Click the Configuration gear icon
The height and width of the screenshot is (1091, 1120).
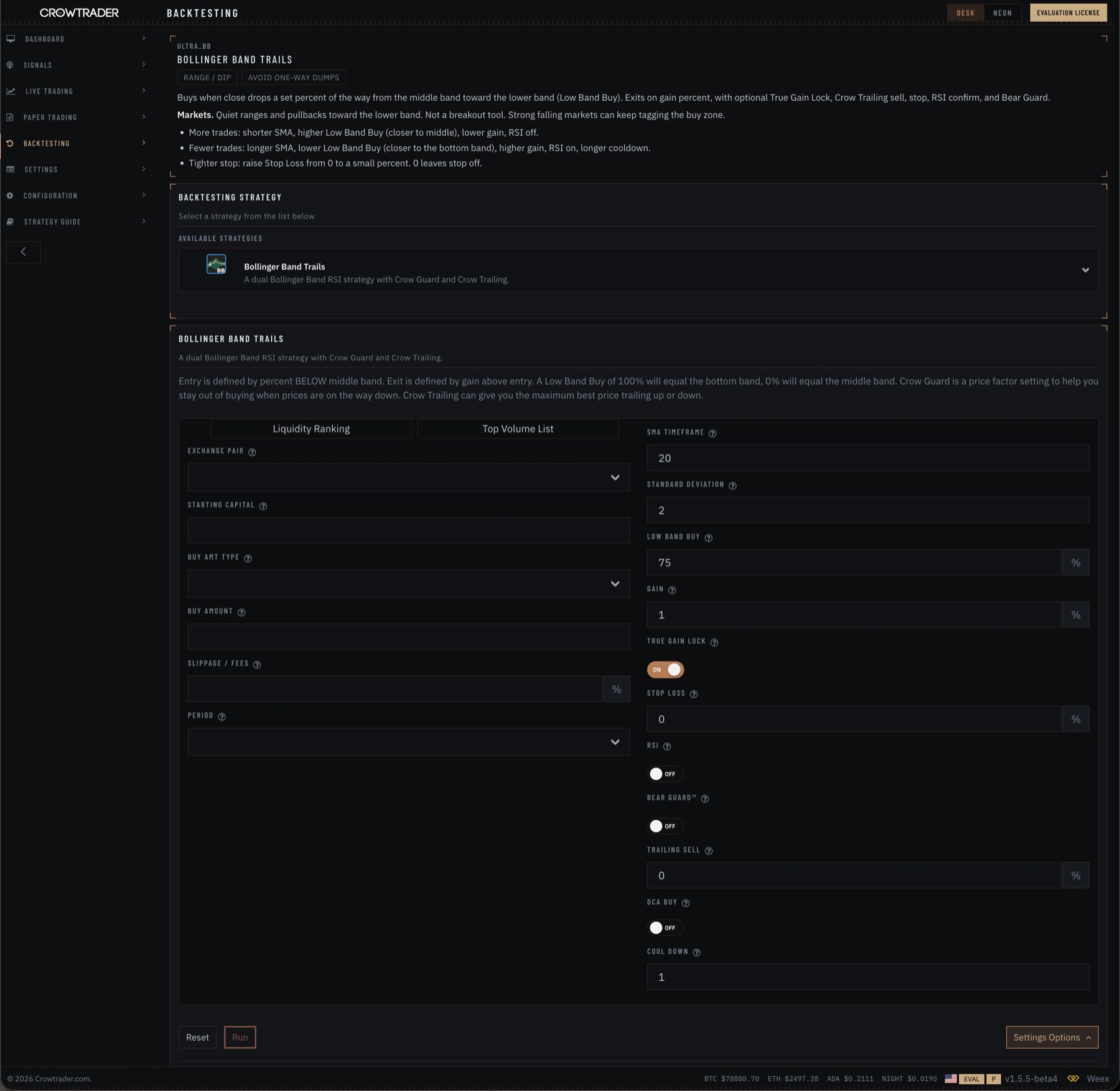(10, 195)
